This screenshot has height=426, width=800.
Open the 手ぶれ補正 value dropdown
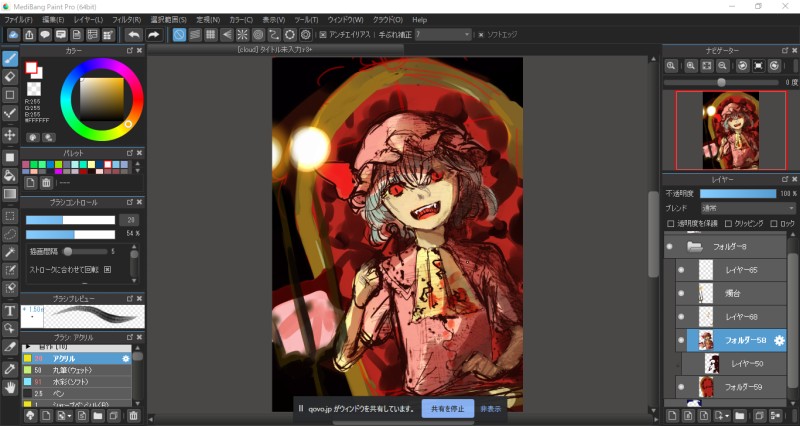tap(443, 35)
